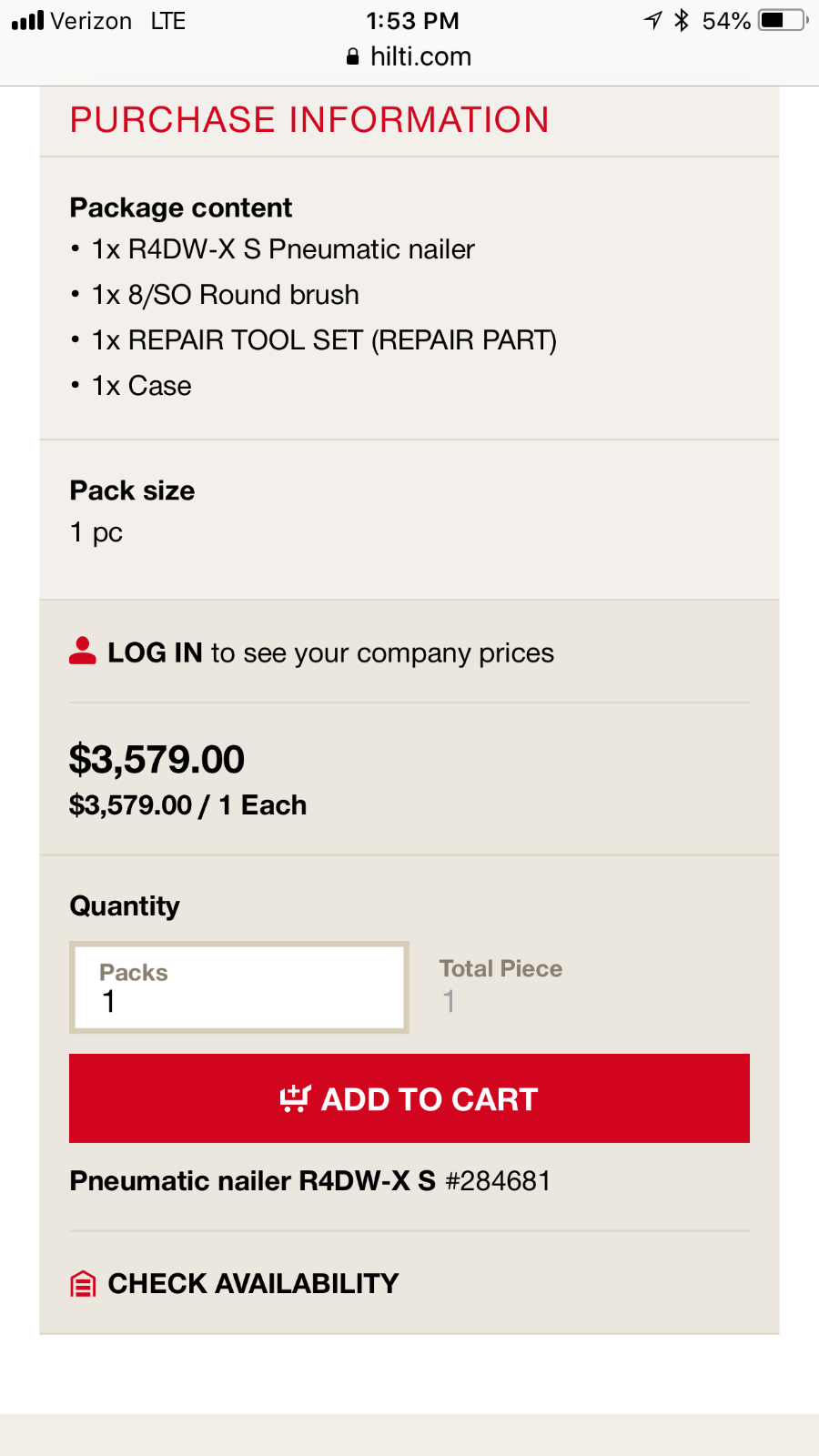Screen dimensions: 819x1456
Task: Tap the location arrow status icon
Action: click(x=652, y=20)
